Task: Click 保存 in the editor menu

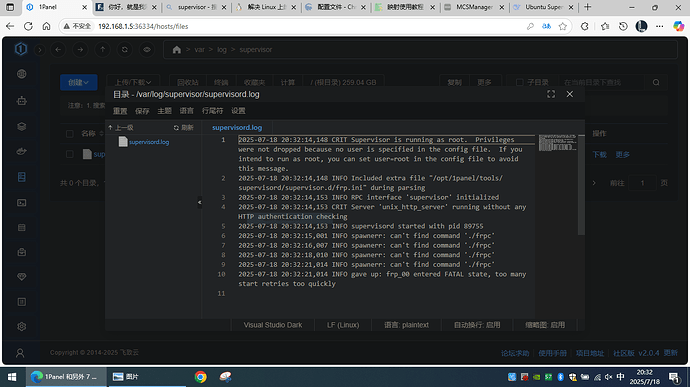Action: click(142, 111)
